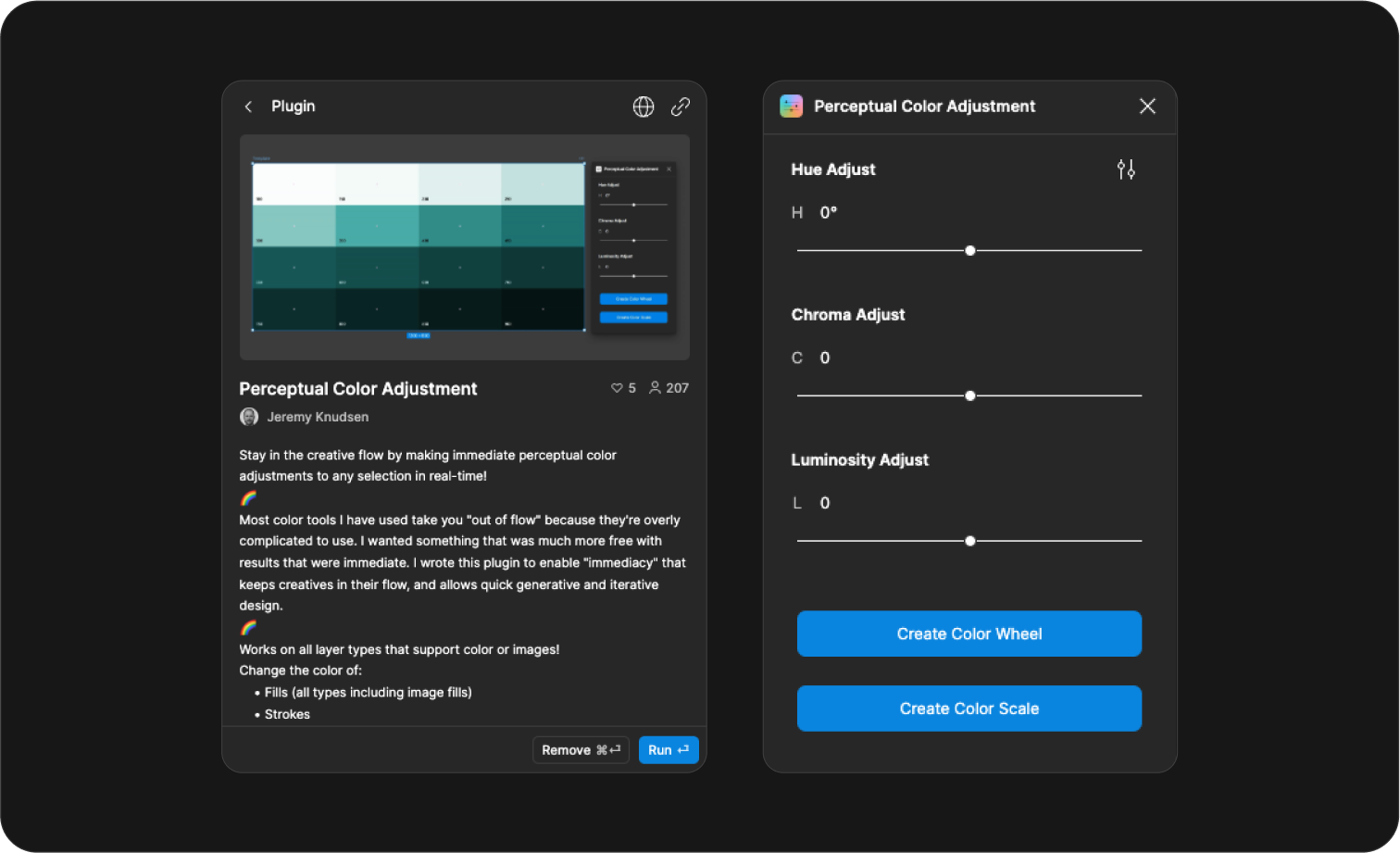This screenshot has width=1400, height=853.
Task: Click the heart likes icon showing 5
Action: (x=617, y=388)
